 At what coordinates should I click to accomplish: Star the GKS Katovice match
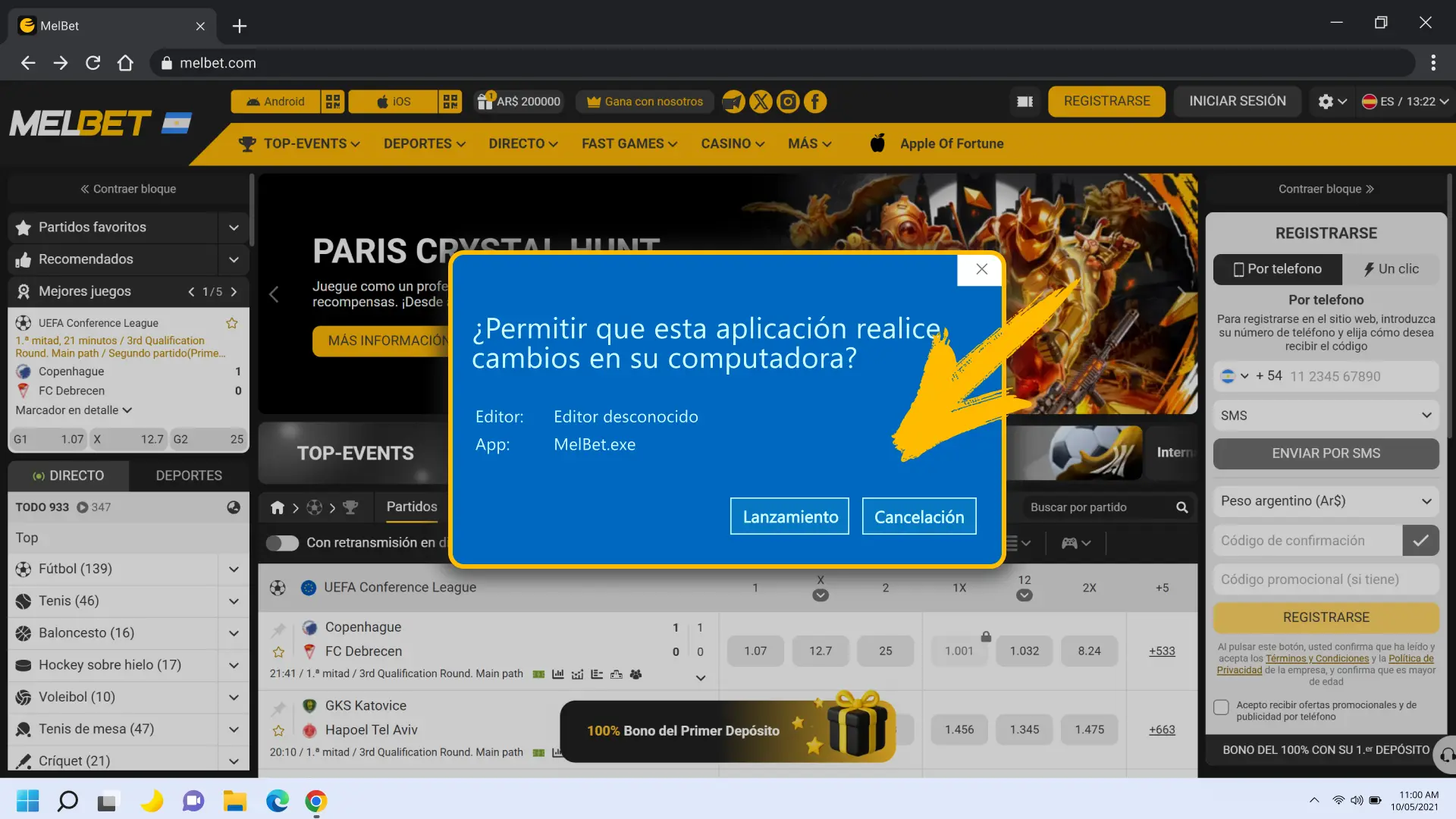pos(278,731)
